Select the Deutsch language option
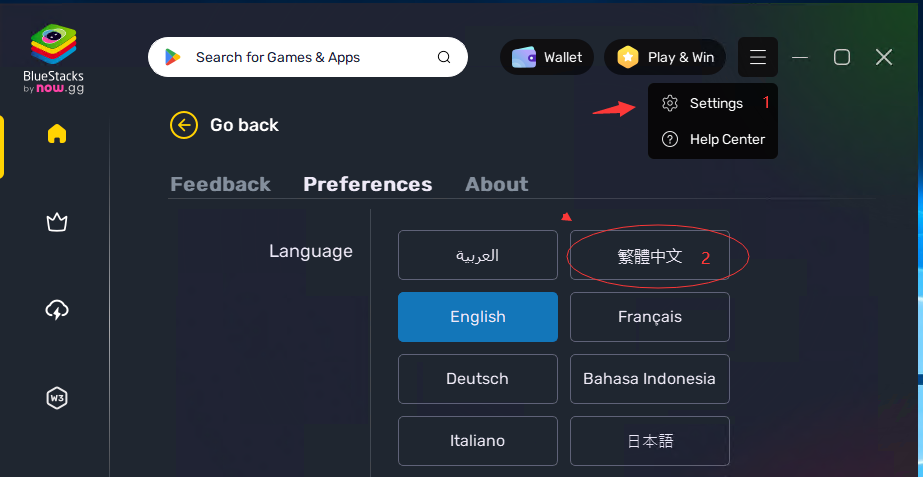The height and width of the screenshot is (477, 923). pyautogui.click(x=477, y=379)
